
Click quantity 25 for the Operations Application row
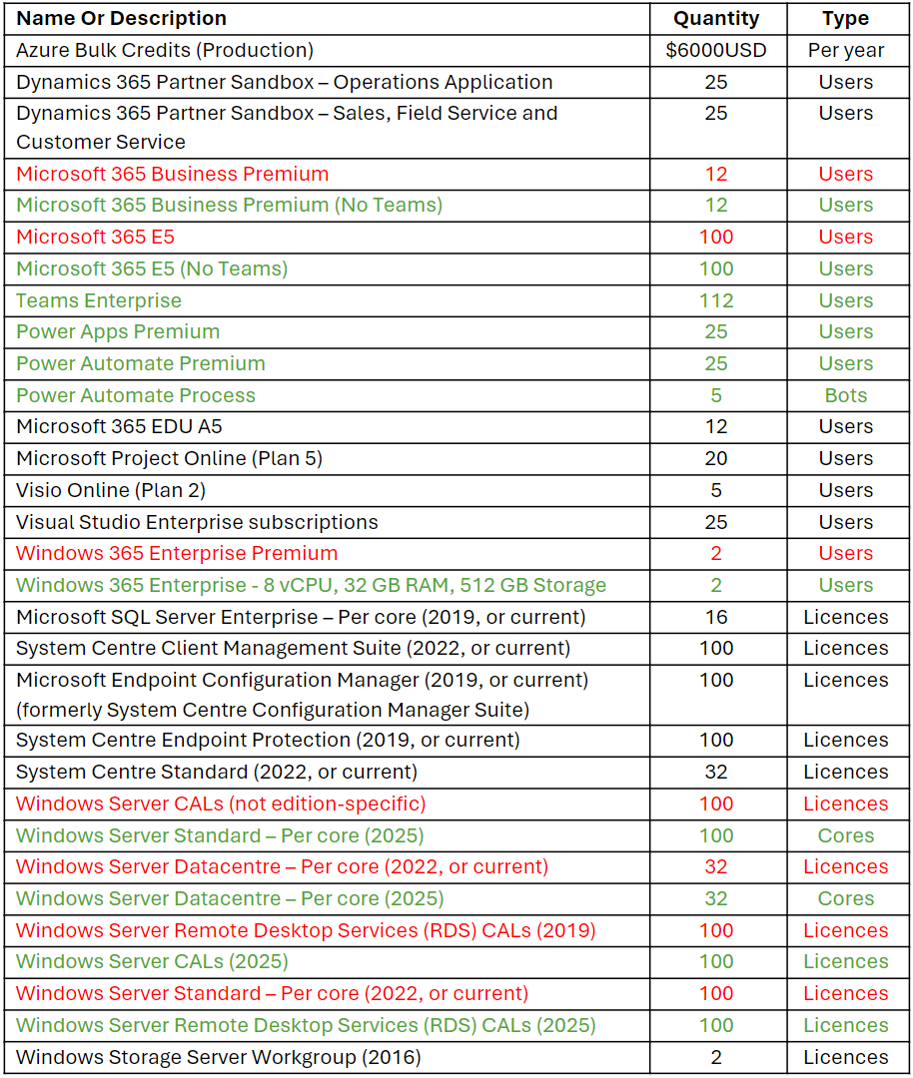[x=716, y=82]
